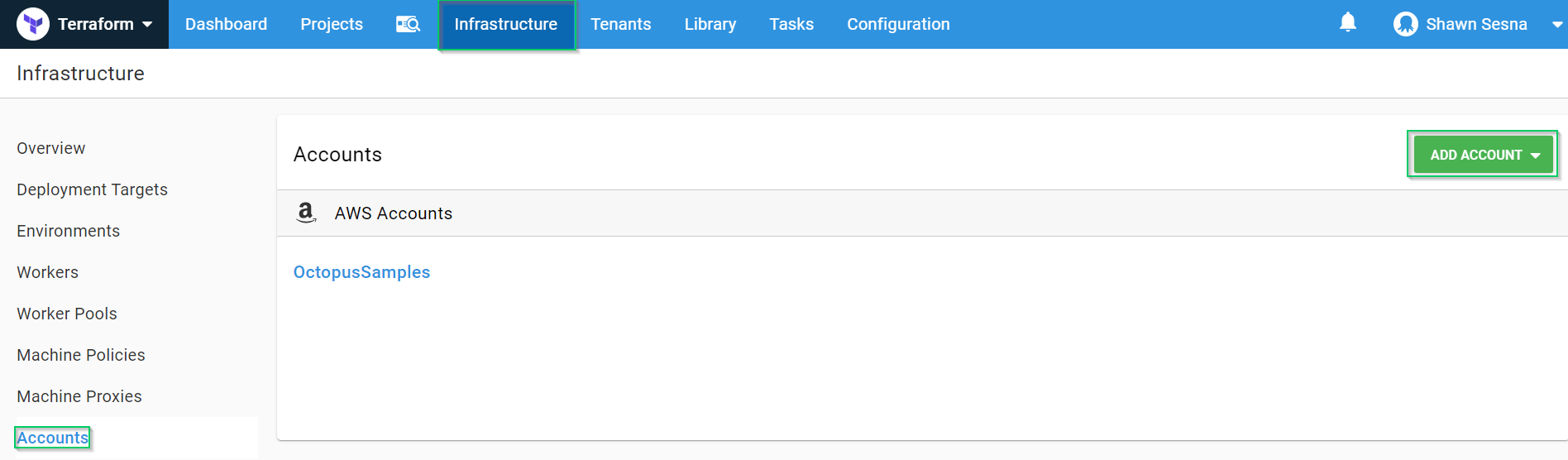This screenshot has width=1568, height=460.
Task: Click the Amazon logo beside AWS Accounts
Action: 306,213
